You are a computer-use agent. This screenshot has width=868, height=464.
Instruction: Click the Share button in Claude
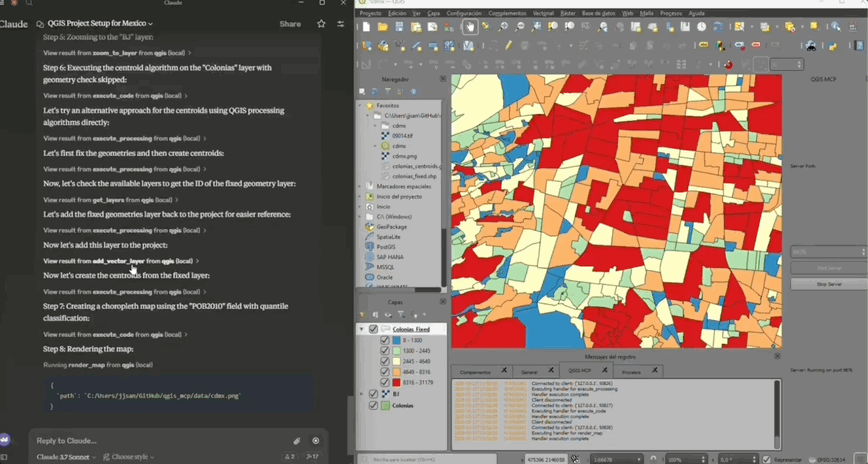[290, 23]
